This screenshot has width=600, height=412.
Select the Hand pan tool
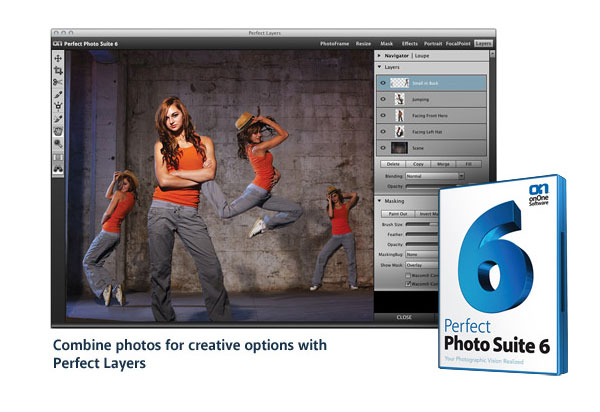coord(58,131)
